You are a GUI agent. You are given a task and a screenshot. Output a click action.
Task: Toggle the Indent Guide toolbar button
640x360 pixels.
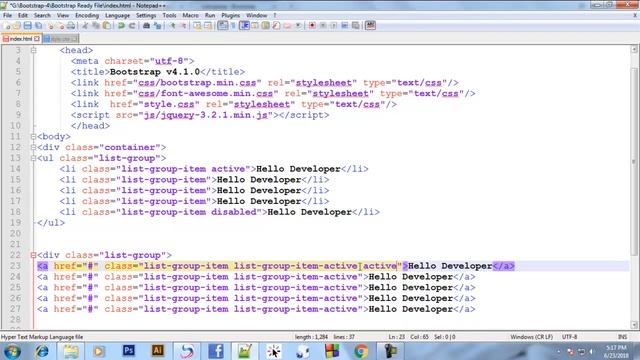pos(244,26)
